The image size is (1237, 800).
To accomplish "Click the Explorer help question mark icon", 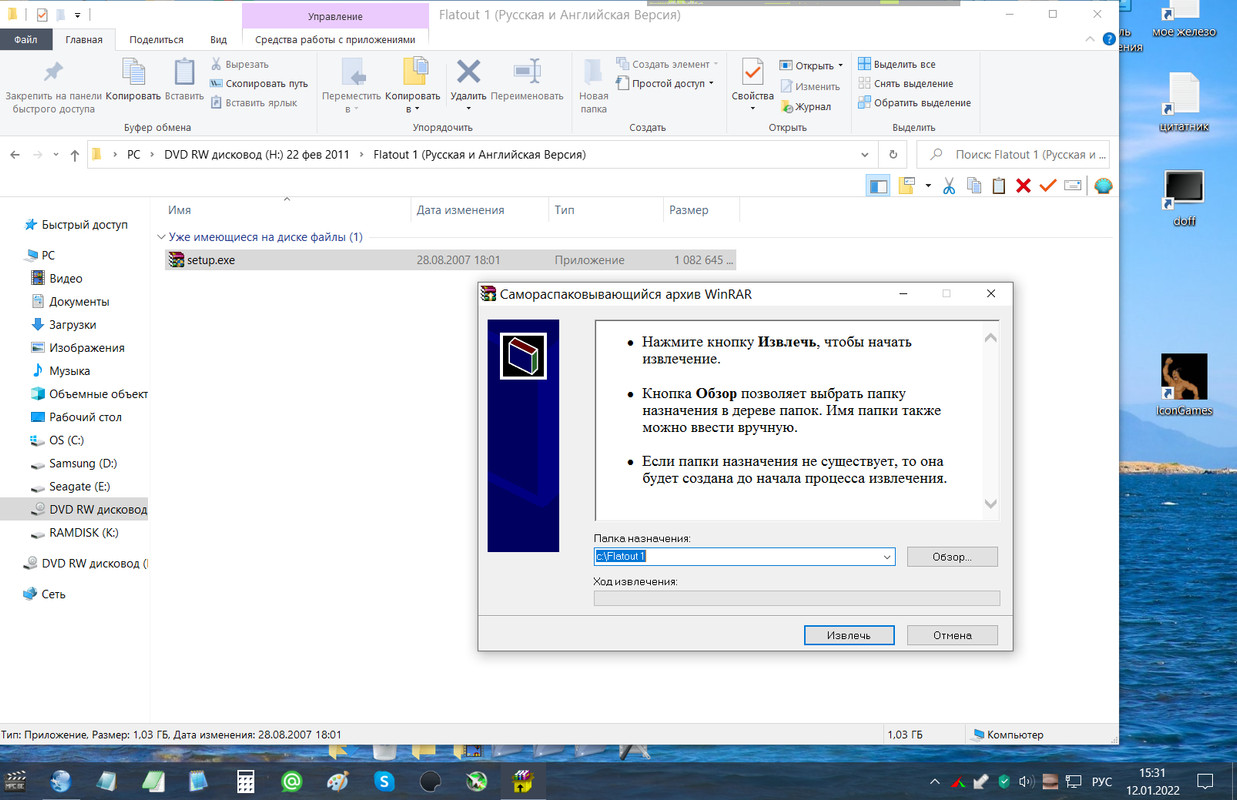I will click(x=1109, y=40).
